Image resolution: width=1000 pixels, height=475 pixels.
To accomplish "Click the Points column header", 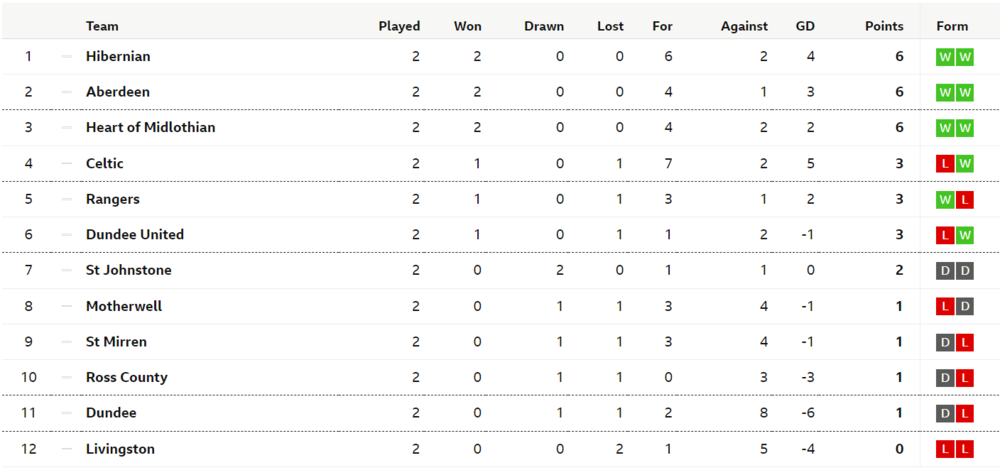I will [x=884, y=26].
